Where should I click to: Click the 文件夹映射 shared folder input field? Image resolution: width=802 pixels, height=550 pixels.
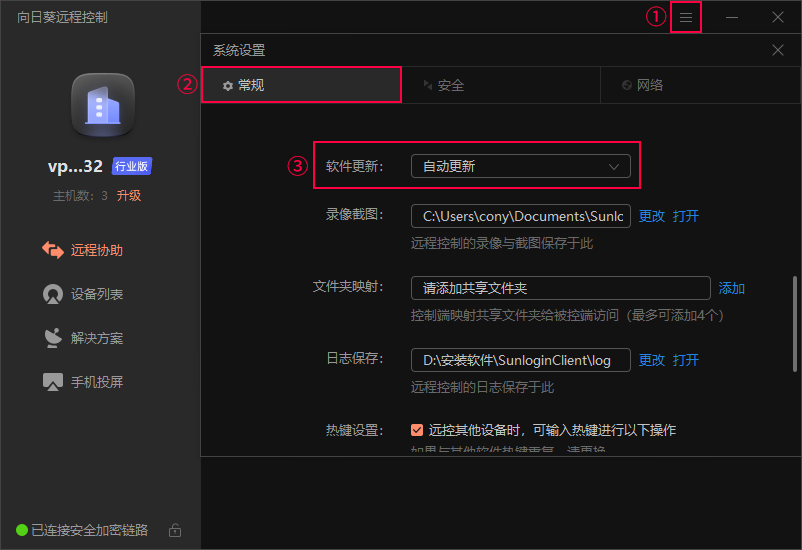coord(560,288)
